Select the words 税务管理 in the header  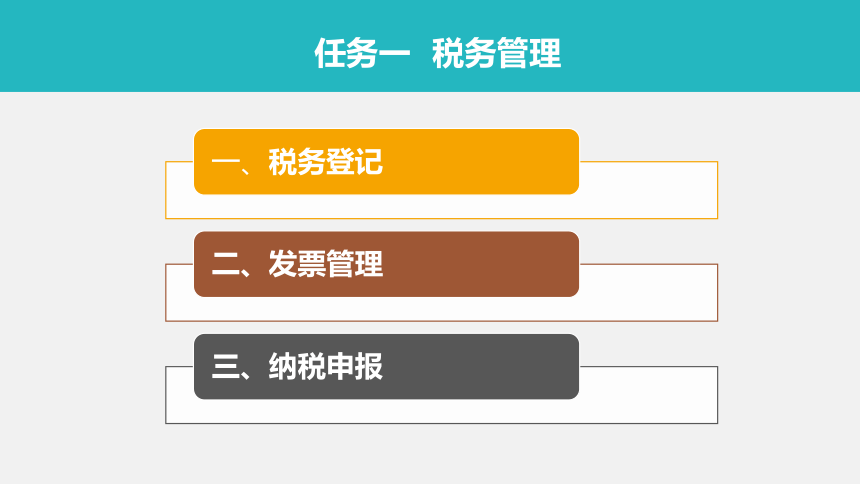click(496, 53)
